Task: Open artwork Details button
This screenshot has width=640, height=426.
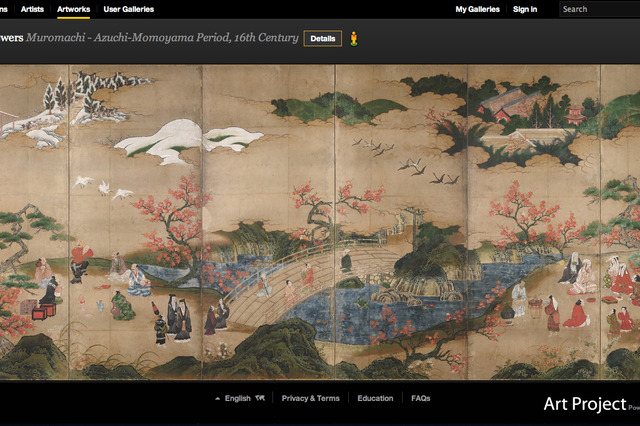Action: 322,39
